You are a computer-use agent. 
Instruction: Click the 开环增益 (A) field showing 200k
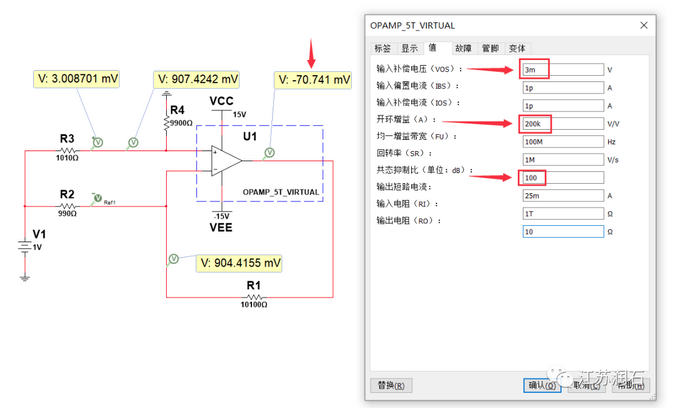coord(562,123)
